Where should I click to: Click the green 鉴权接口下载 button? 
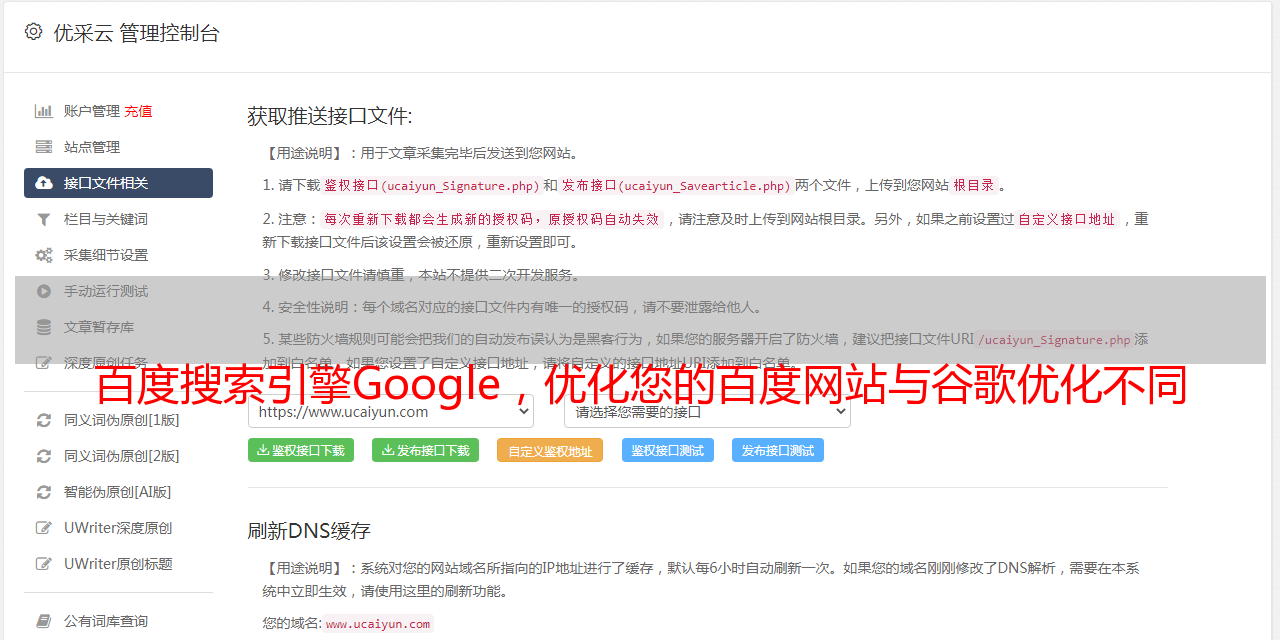pos(301,450)
